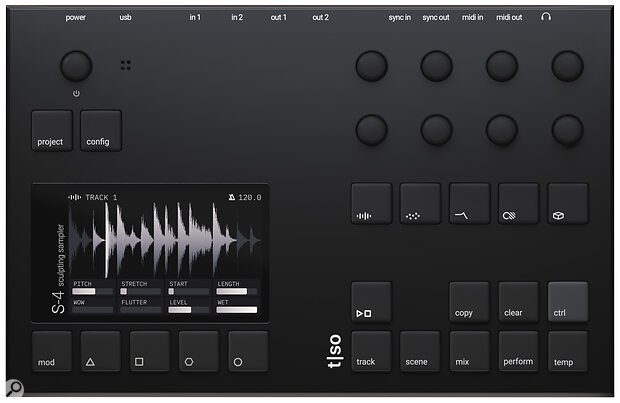The image size is (620, 403).
Task: Select the waveform sample icon button
Action: [372, 204]
